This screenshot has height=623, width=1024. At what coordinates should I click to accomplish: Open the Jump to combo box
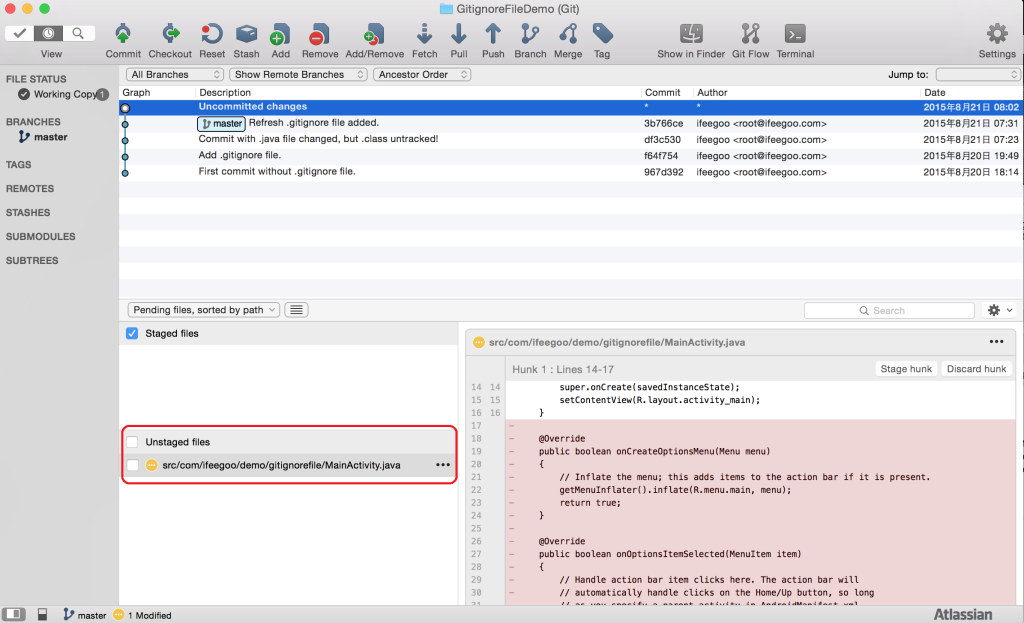pos(978,74)
